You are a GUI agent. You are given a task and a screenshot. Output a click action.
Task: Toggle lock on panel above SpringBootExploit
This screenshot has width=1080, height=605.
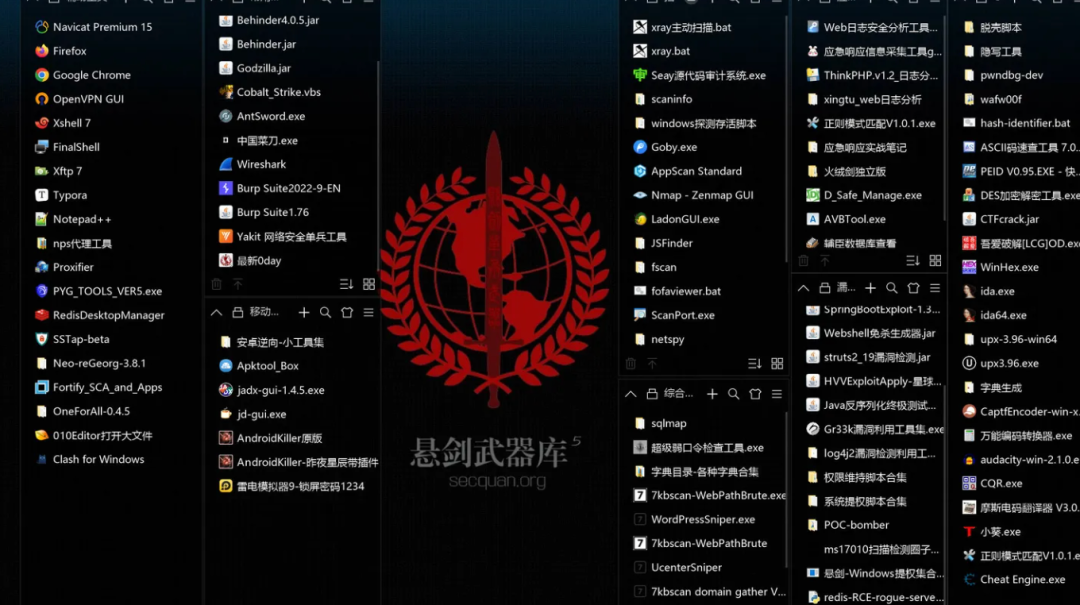(x=824, y=288)
